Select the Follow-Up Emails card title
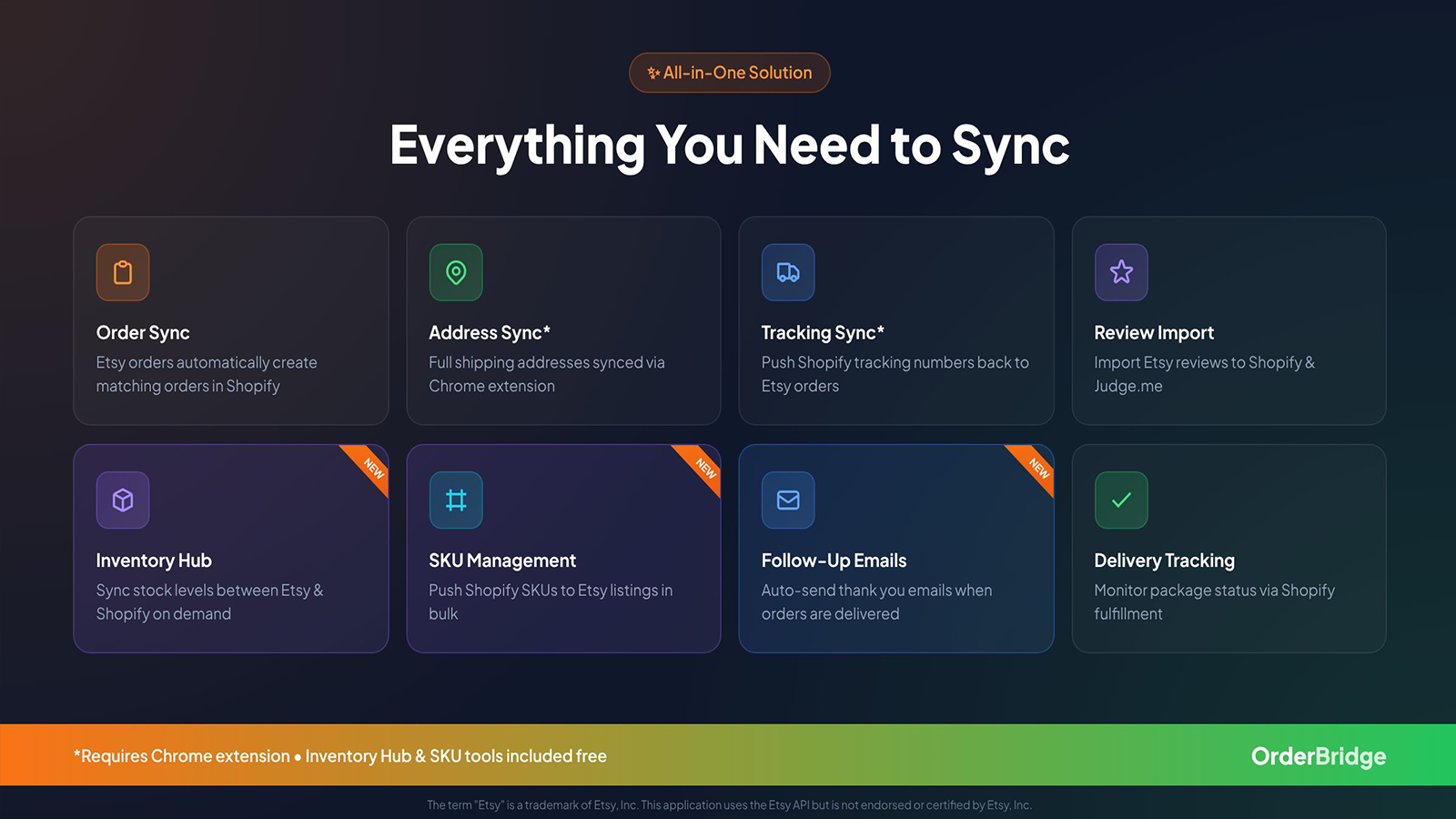The width and height of the screenshot is (1456, 819). tap(834, 561)
